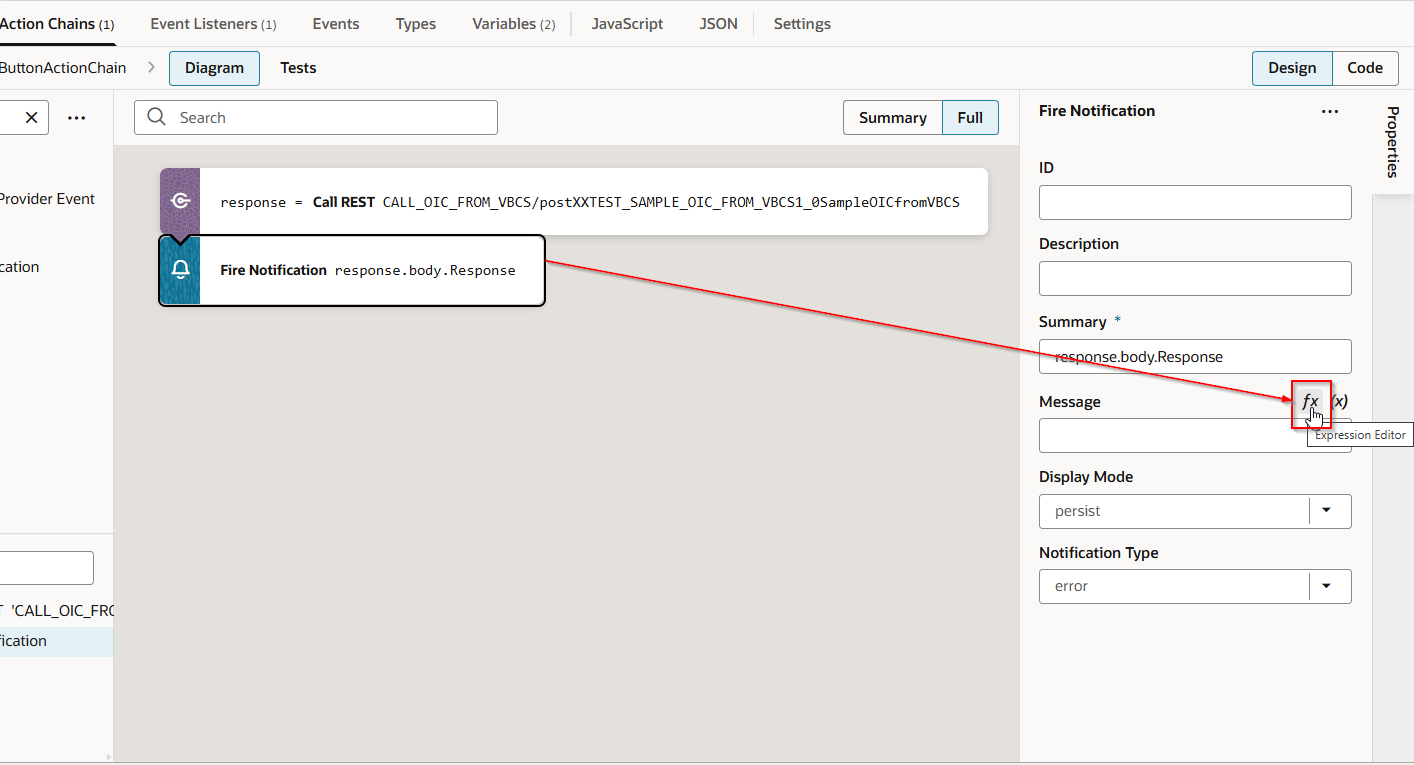Viewport: 1414px width, 765px height.
Task: Open the Variables tab
Action: tap(513, 24)
